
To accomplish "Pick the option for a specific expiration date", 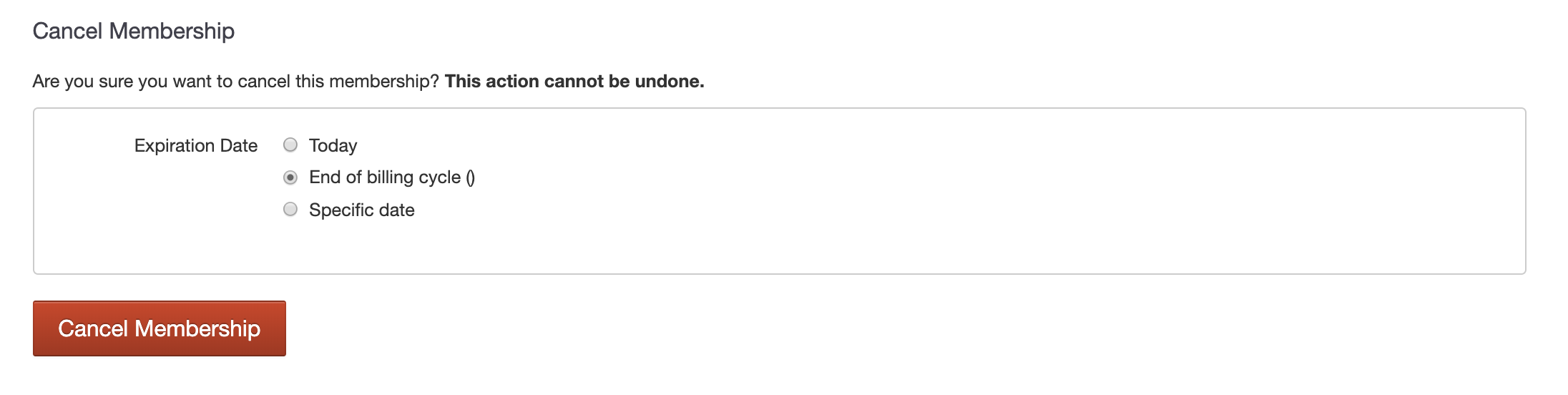I will 290,209.
